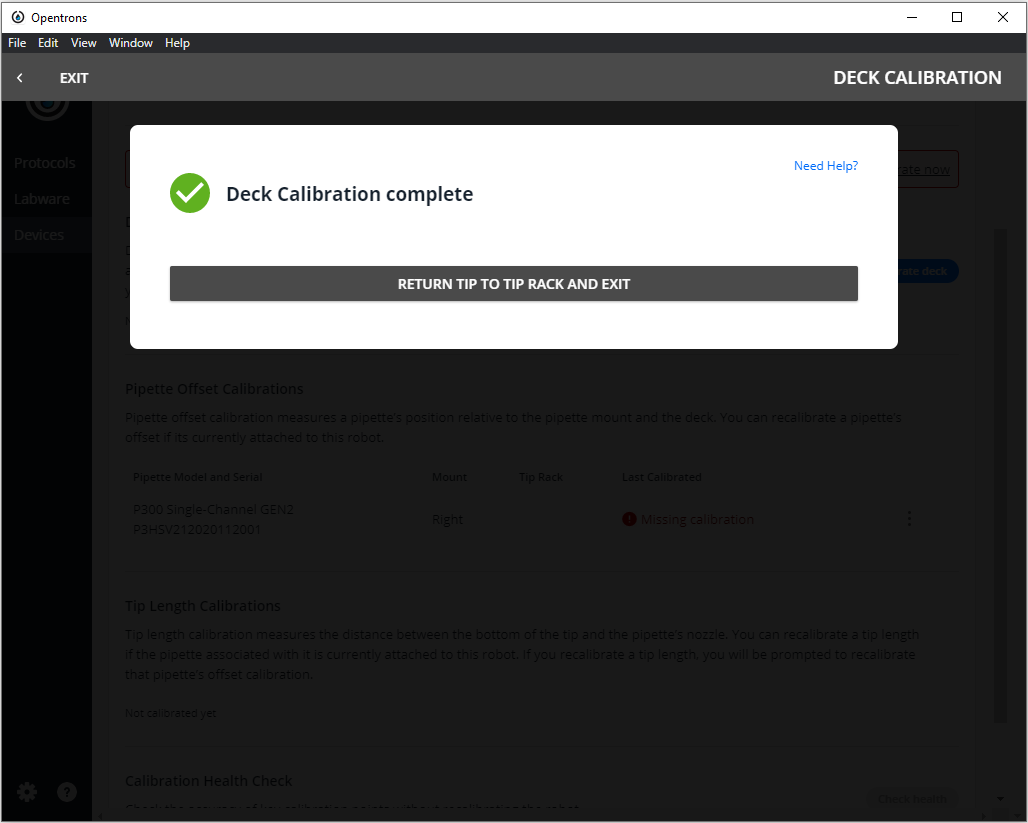
Task: Maximize the Opentrons window
Action: pyautogui.click(x=957, y=17)
